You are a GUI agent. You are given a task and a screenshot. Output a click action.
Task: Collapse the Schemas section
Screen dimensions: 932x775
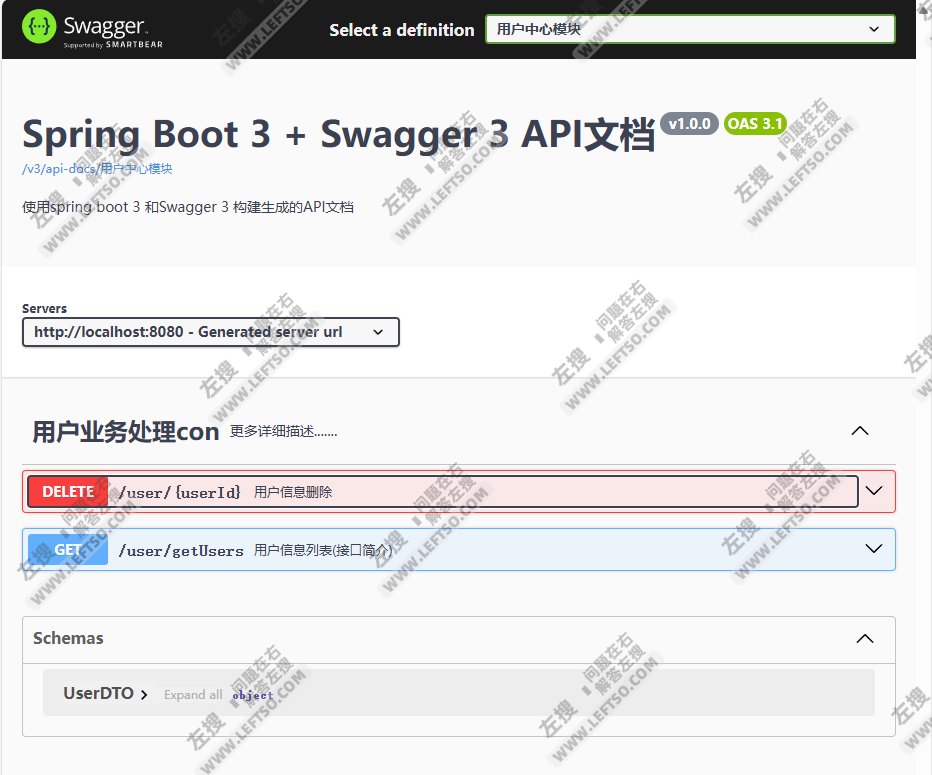coord(864,637)
